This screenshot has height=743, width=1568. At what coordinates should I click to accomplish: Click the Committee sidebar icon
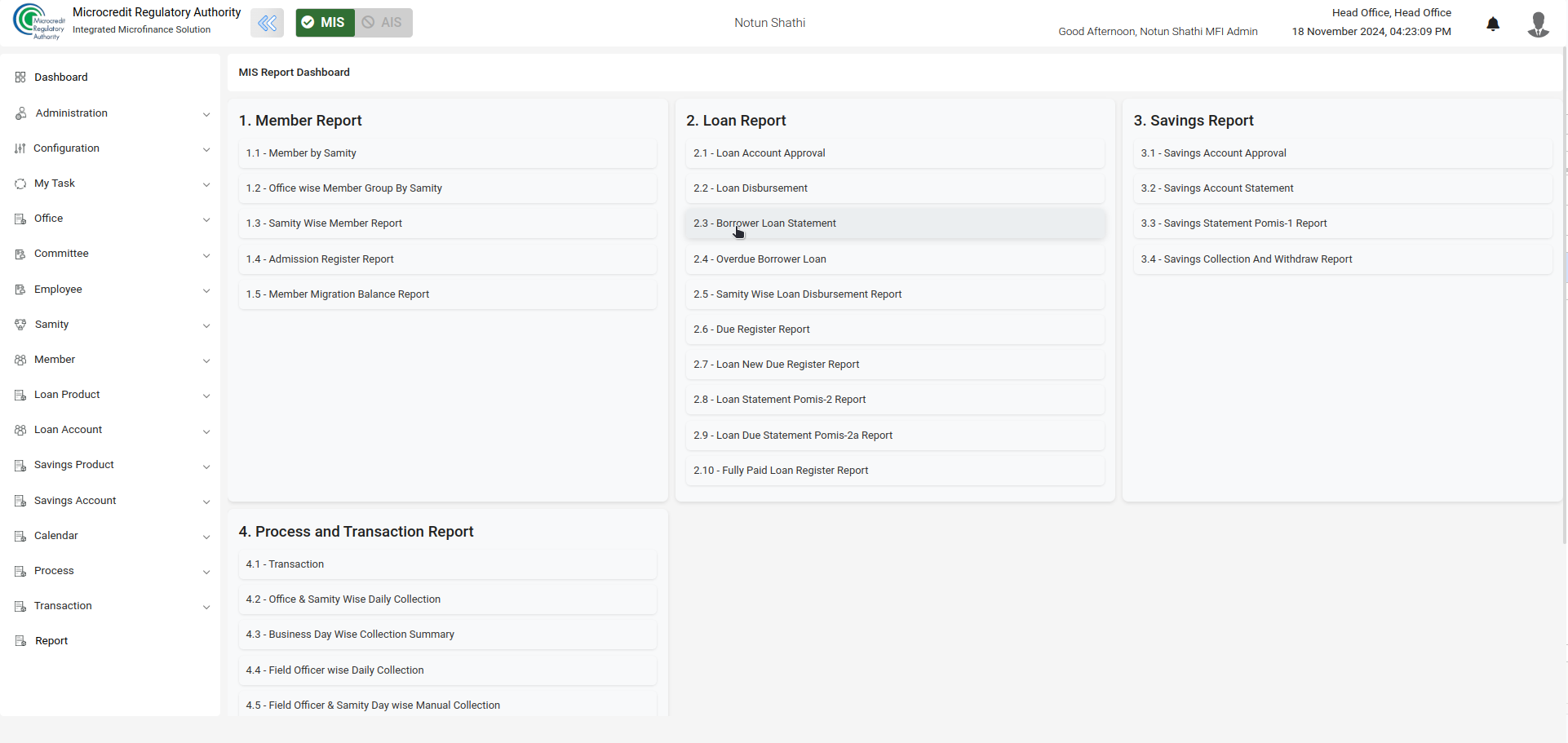pyautogui.click(x=20, y=254)
